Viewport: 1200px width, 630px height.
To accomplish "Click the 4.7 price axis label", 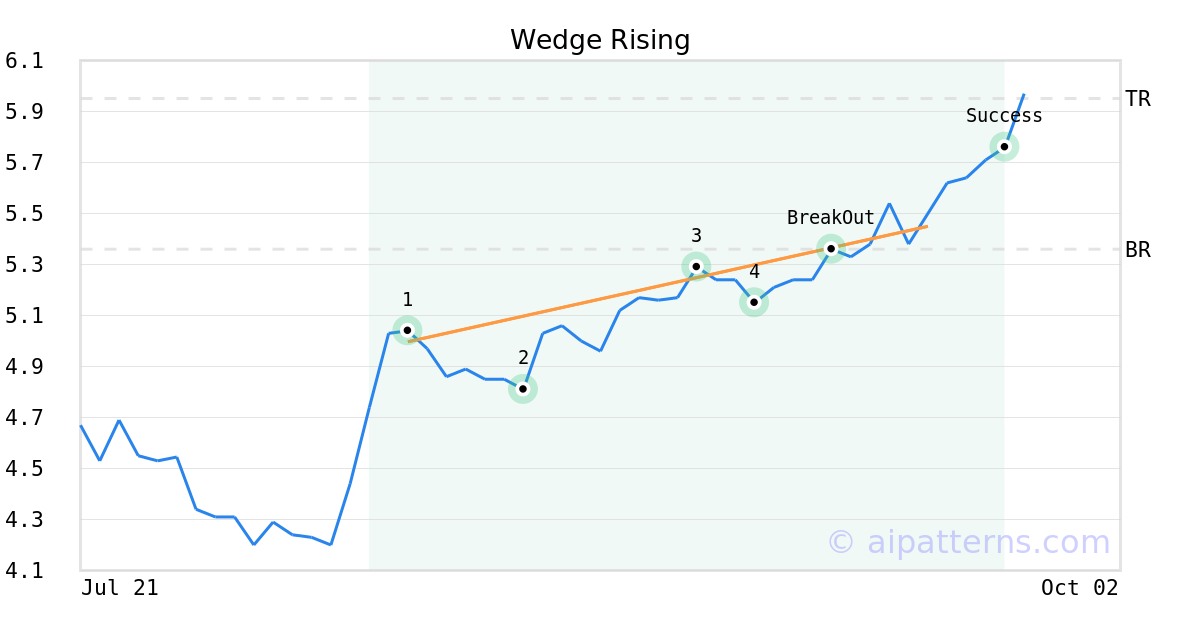I will pyautogui.click(x=24, y=418).
